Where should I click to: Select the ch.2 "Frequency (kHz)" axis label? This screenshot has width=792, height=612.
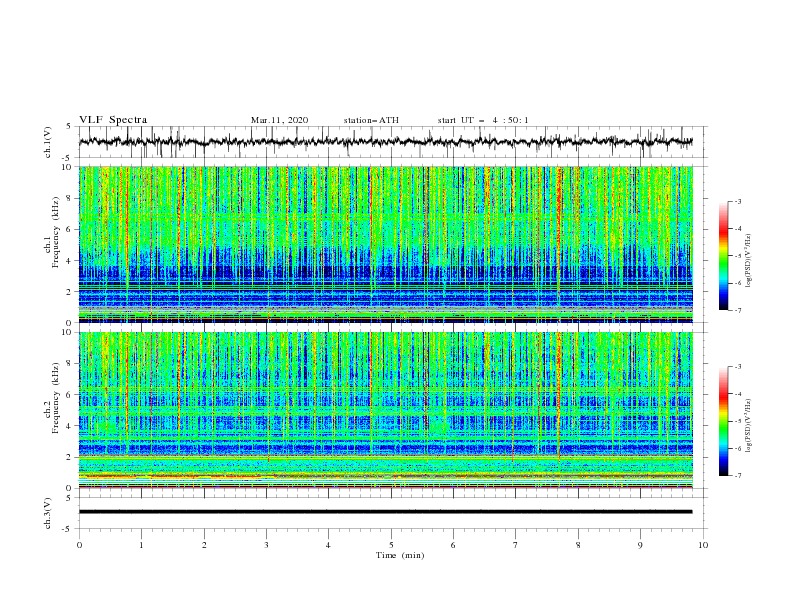pyautogui.click(x=56, y=398)
